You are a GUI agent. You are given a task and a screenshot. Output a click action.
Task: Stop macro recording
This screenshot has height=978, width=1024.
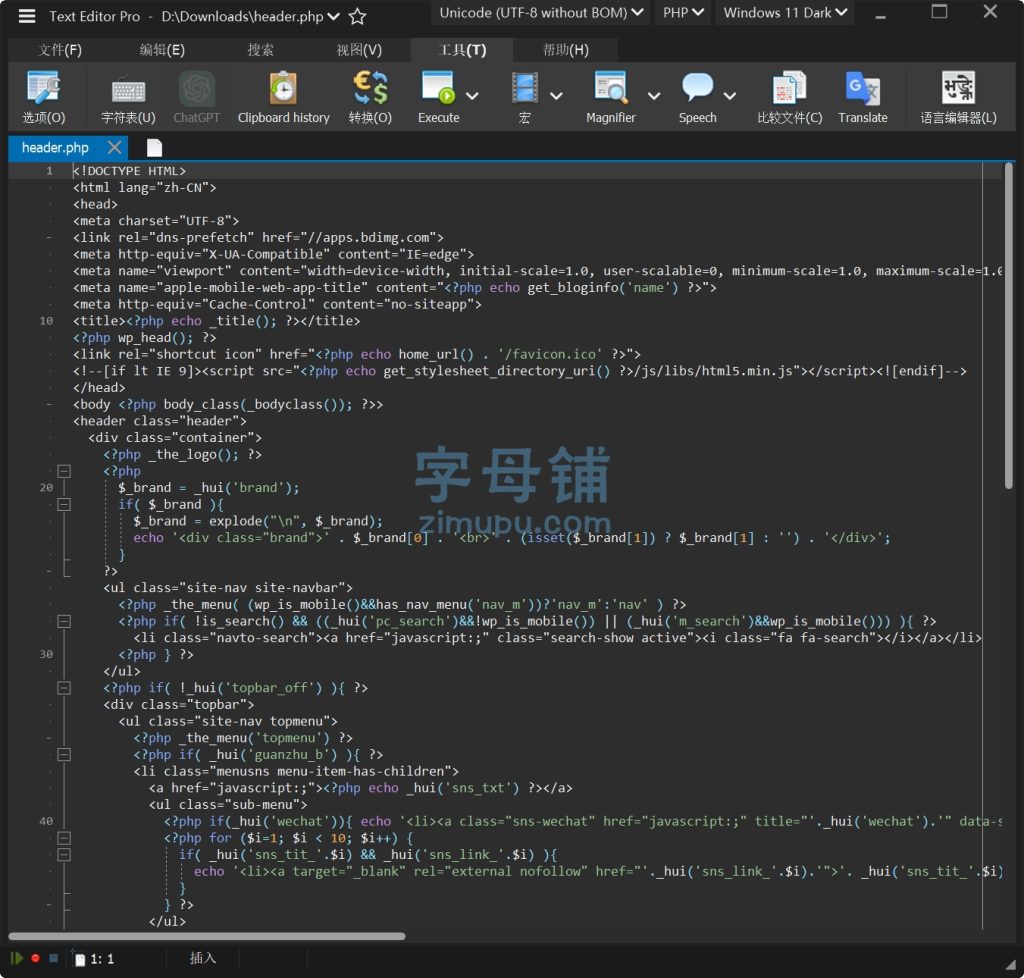[x=54, y=958]
